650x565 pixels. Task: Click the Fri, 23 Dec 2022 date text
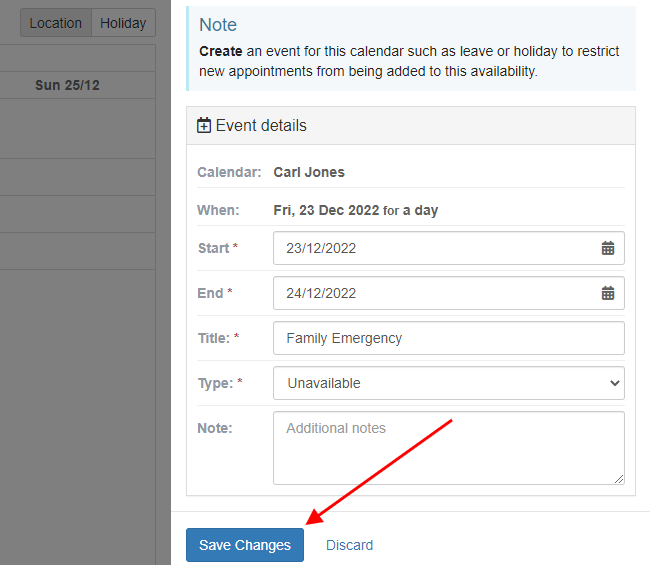tap(326, 210)
